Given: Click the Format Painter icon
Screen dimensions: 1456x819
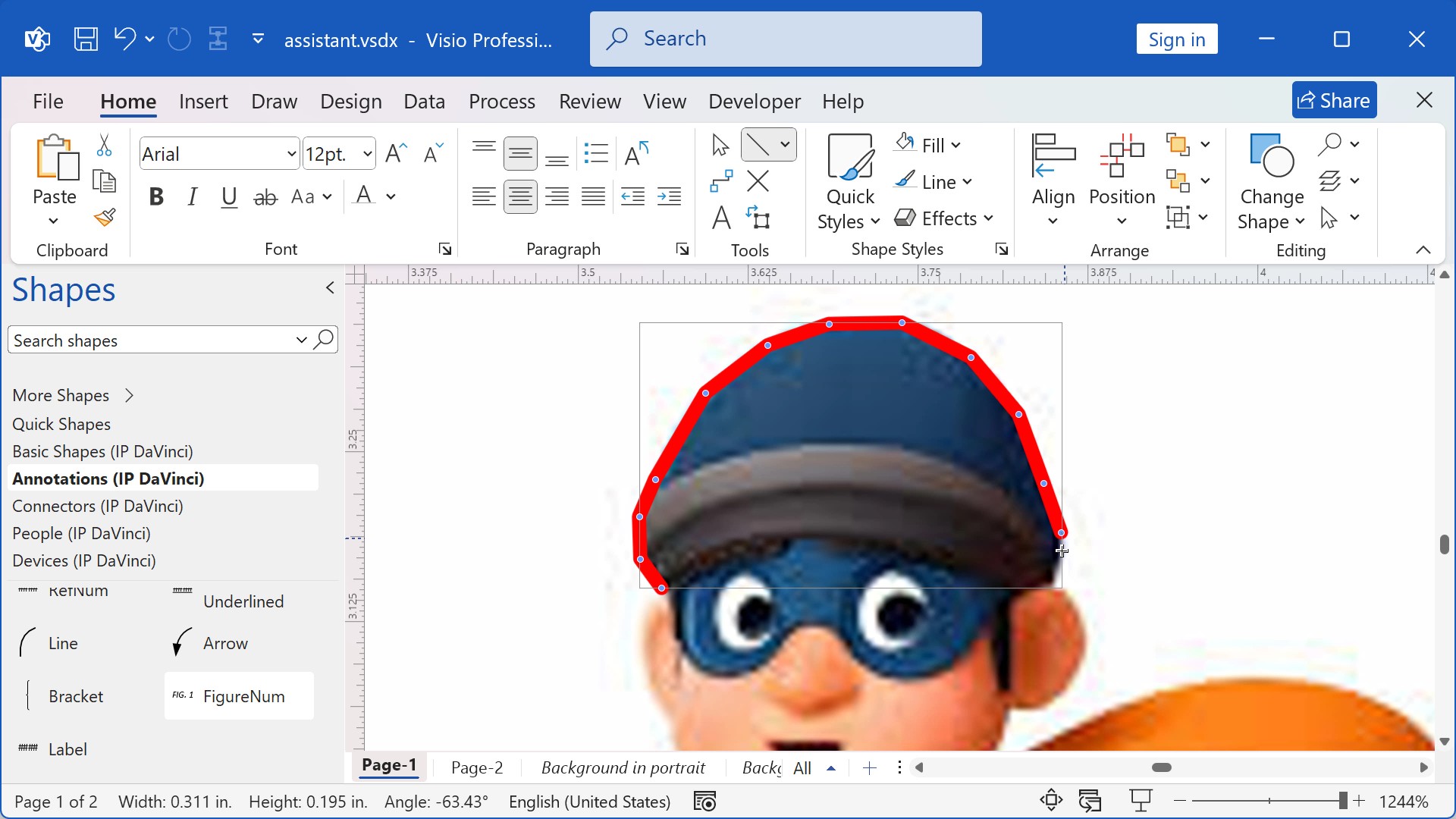Looking at the screenshot, I should point(105,218).
